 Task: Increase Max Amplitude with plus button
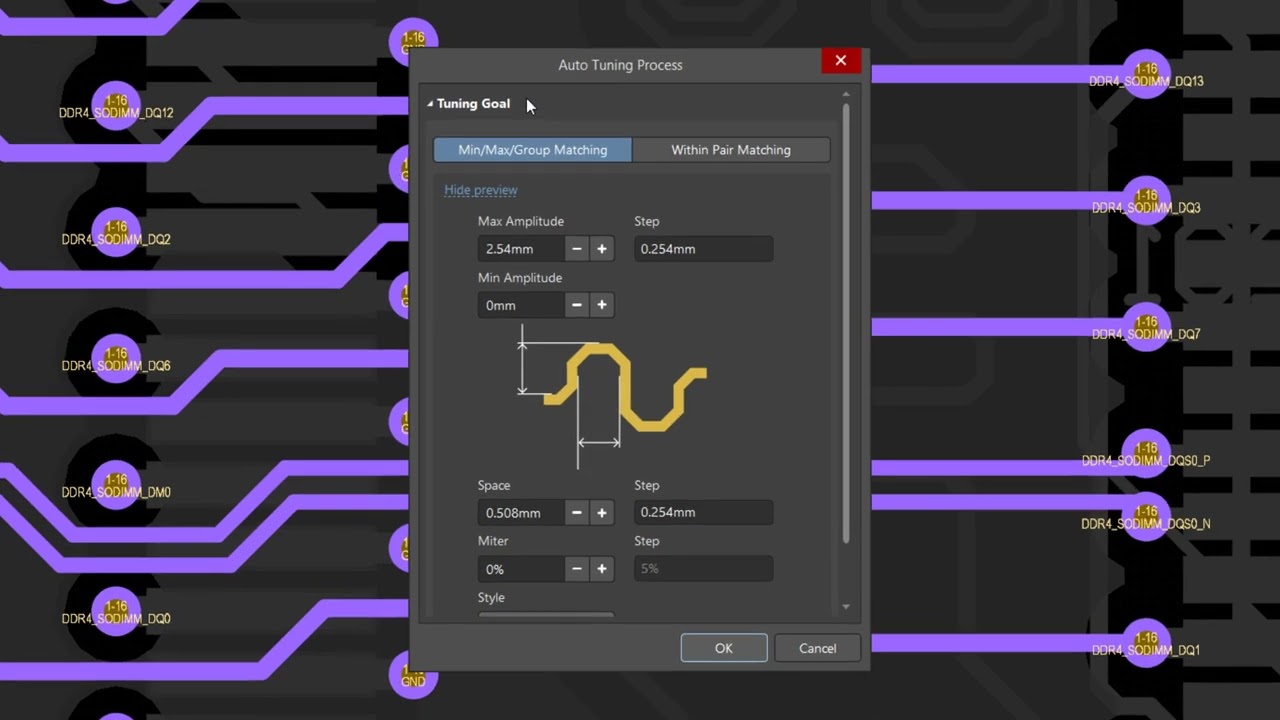pos(601,249)
